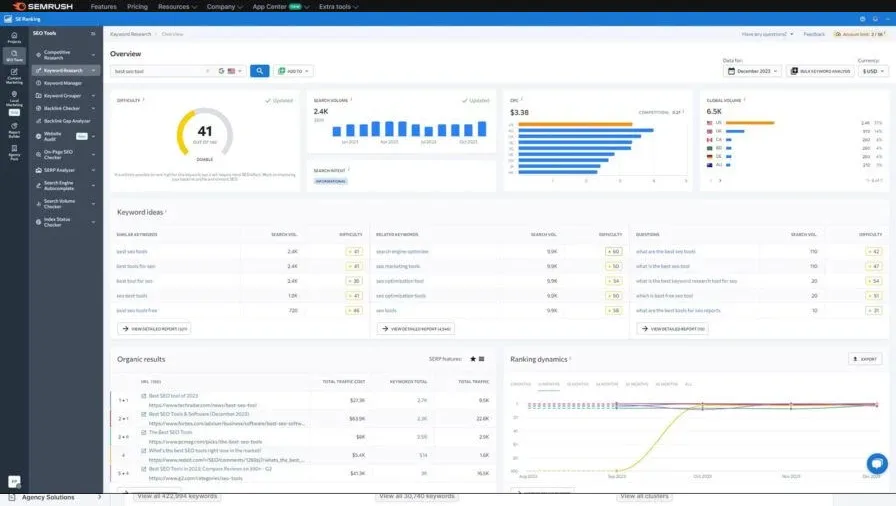The width and height of the screenshot is (896, 506).
Task: Click the notification bell in blue bar
Action: click(x=875, y=19)
